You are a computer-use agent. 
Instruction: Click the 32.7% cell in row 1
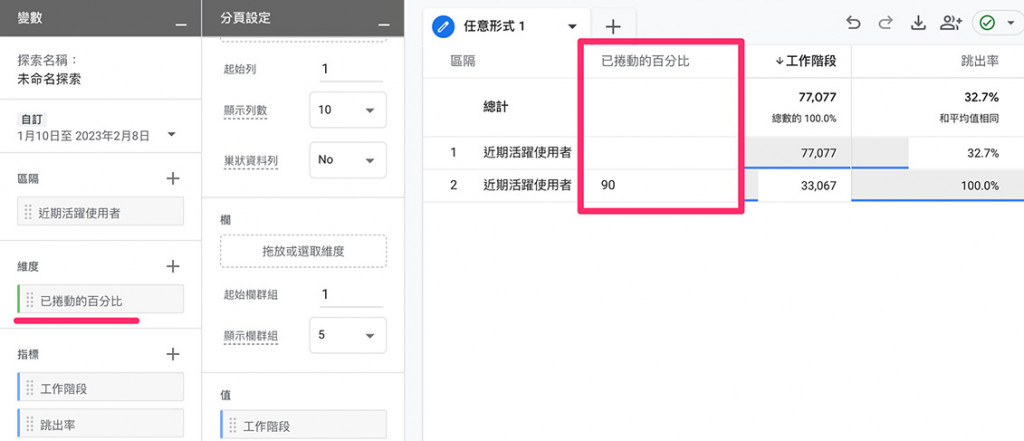[984, 153]
